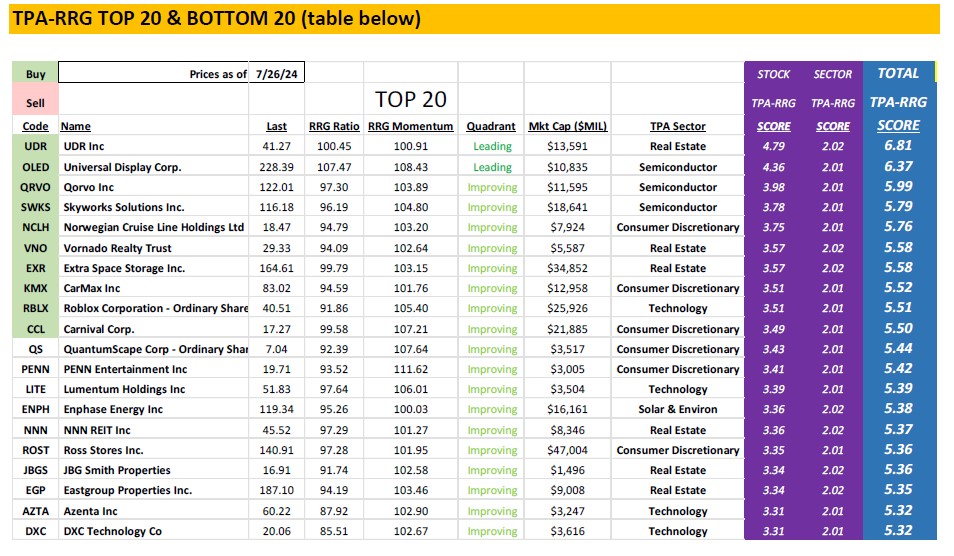This screenshot has height=556, width=954.
Task: Click UDR's total score 6.81
Action: tap(899, 145)
